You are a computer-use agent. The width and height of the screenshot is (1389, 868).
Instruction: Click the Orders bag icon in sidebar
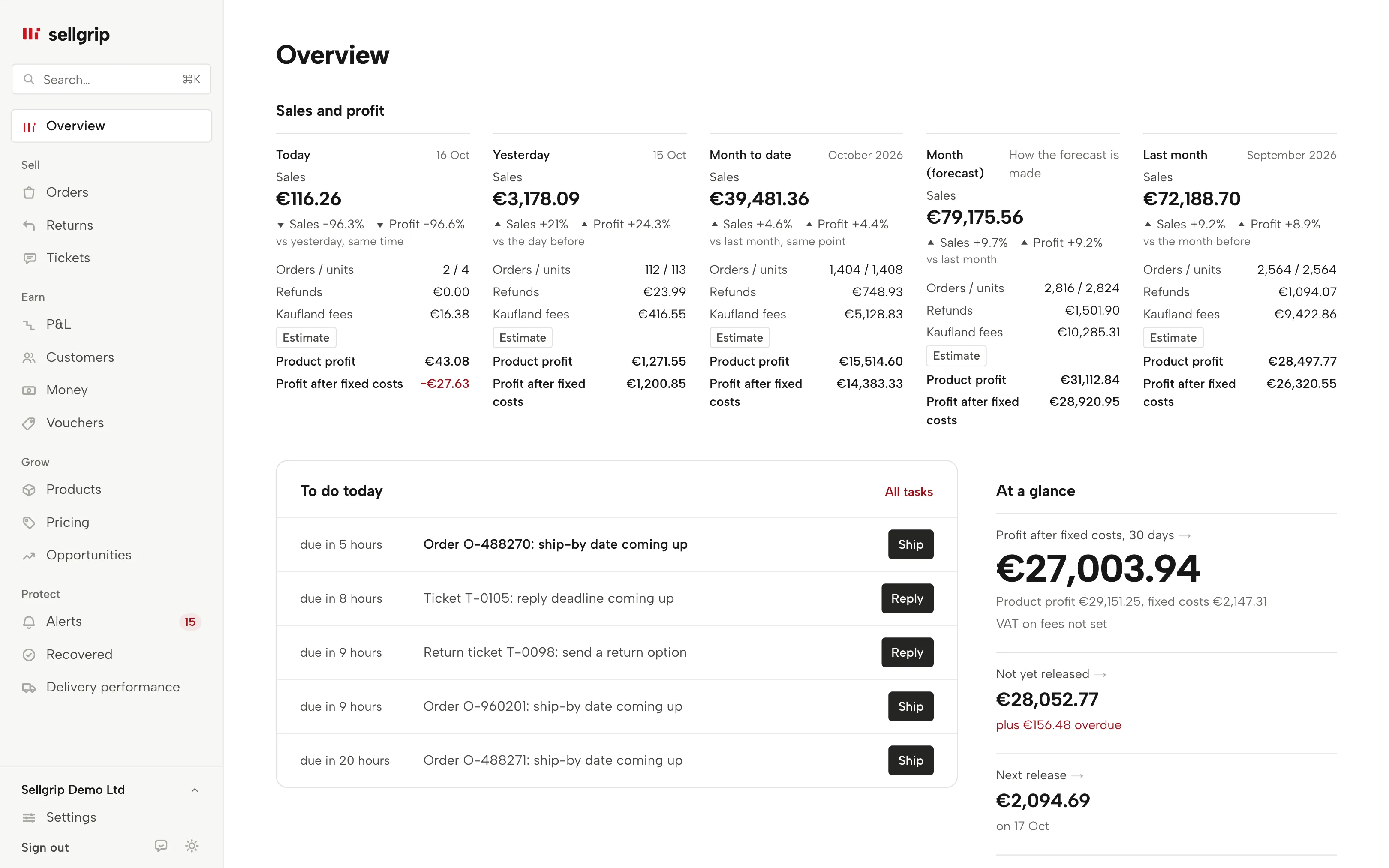(29, 193)
